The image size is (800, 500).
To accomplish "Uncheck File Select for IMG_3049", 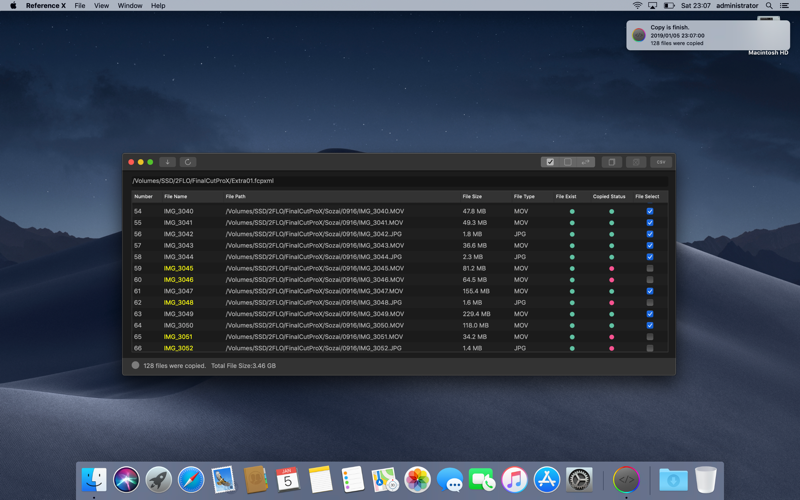I will [x=649, y=314].
